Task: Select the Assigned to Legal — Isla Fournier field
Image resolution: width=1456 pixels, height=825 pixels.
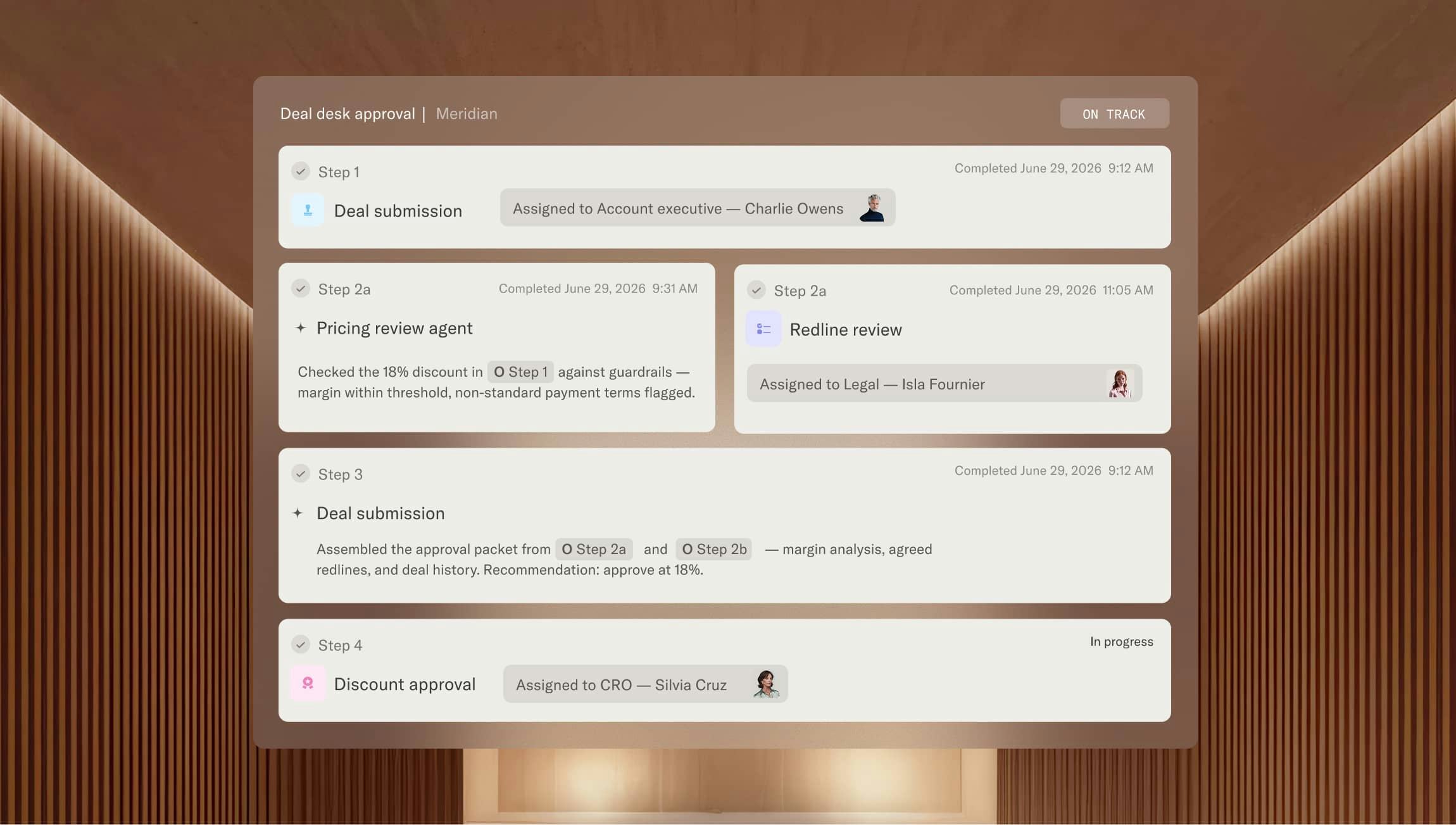Action: click(945, 384)
